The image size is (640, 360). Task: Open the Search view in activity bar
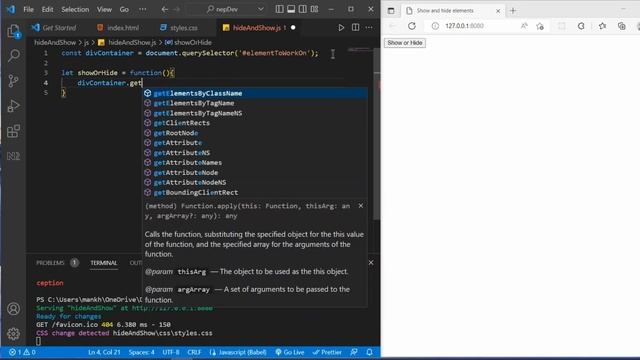coord(13,56)
